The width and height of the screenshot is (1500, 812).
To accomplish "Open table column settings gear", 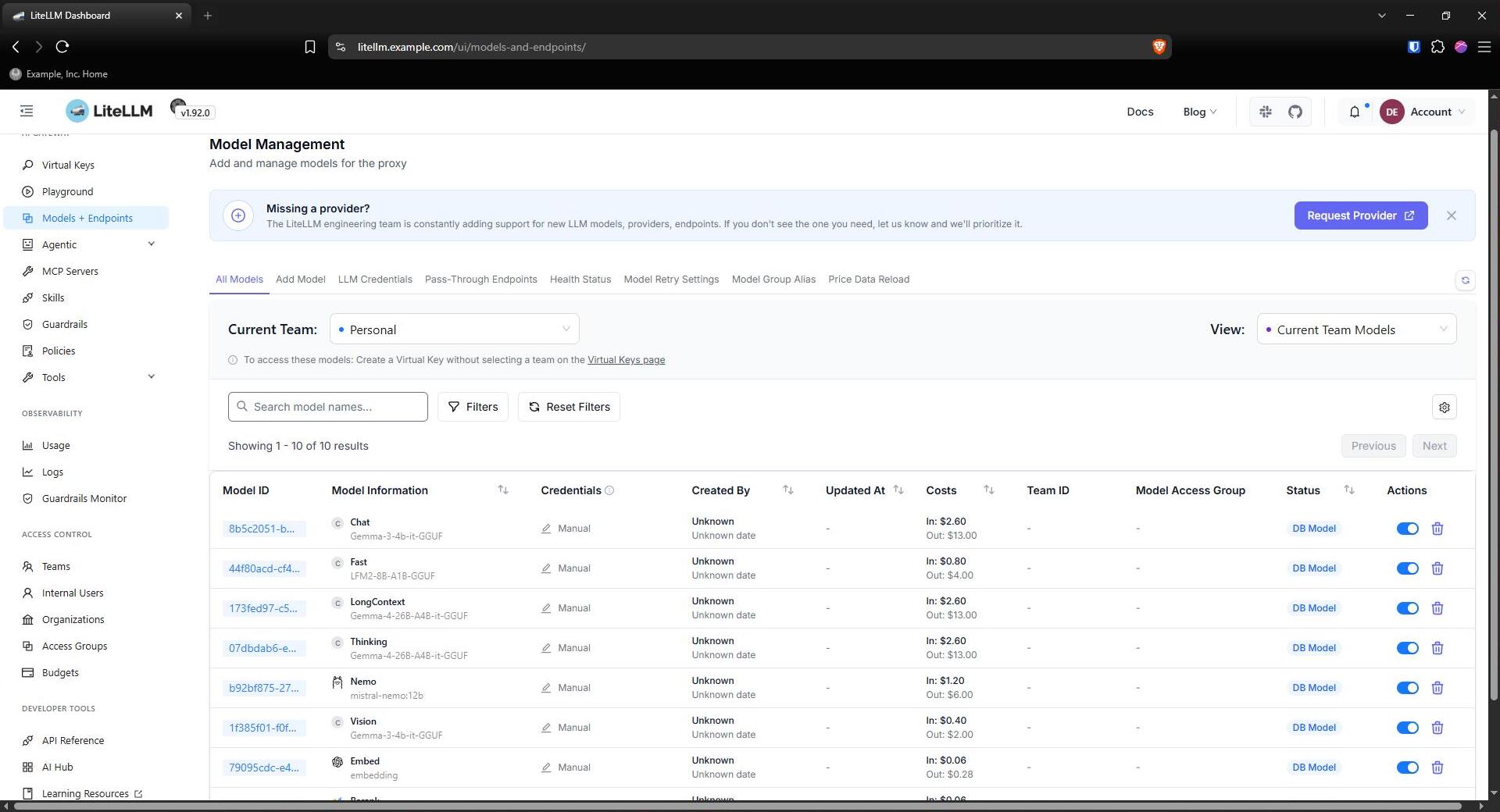I will tap(1445, 407).
